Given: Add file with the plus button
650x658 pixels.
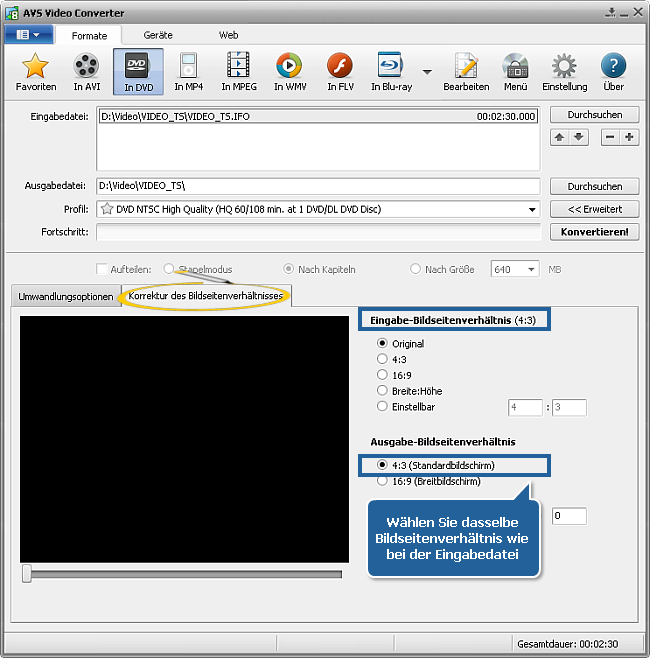Looking at the screenshot, I should (629, 137).
